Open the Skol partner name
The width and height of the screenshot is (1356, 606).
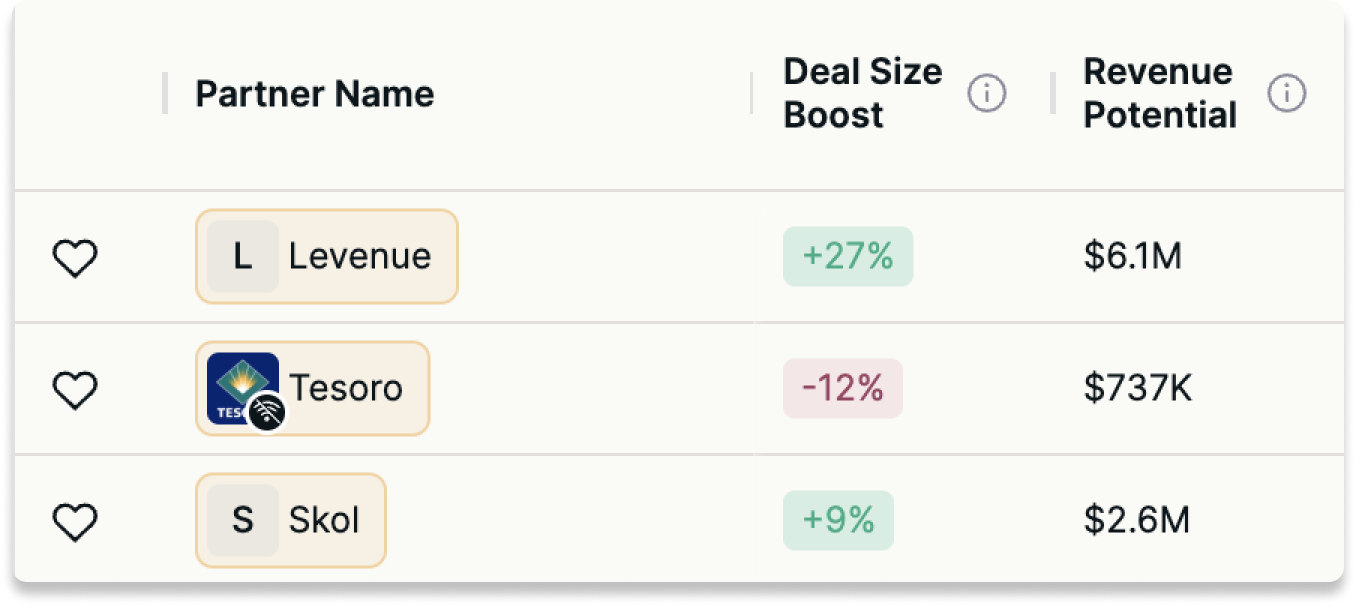tap(323, 521)
